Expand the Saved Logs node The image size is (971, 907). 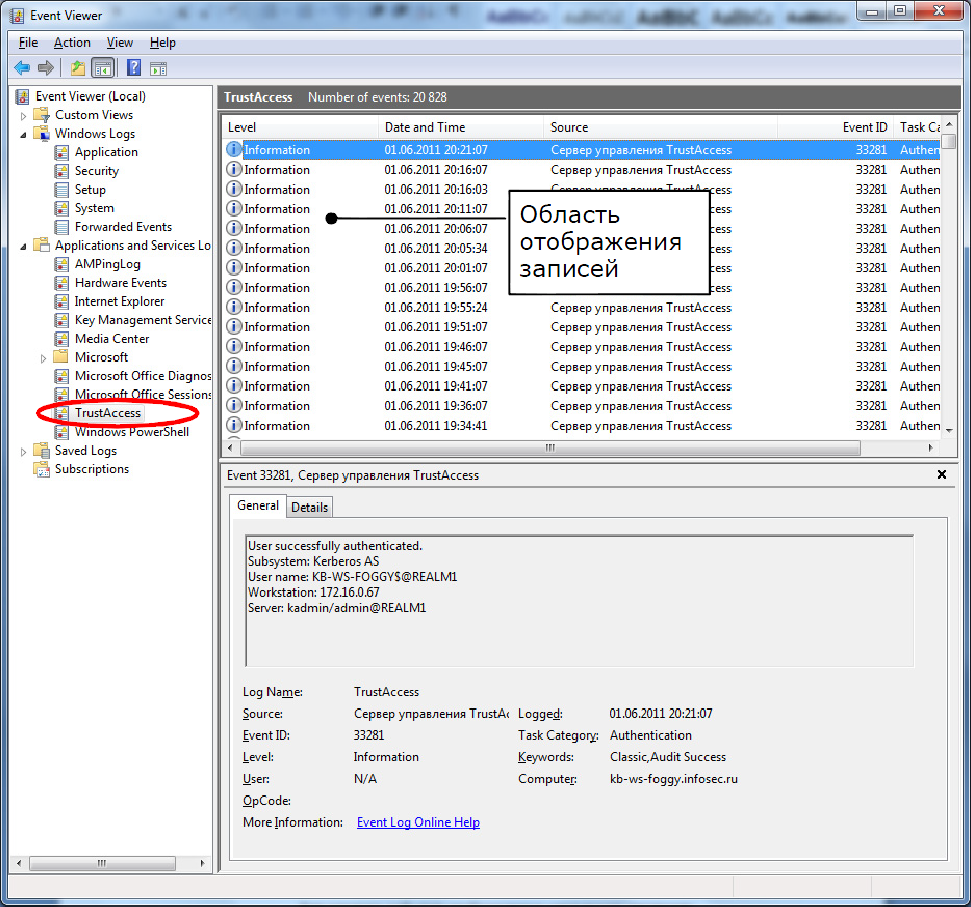pyautogui.click(x=24, y=452)
